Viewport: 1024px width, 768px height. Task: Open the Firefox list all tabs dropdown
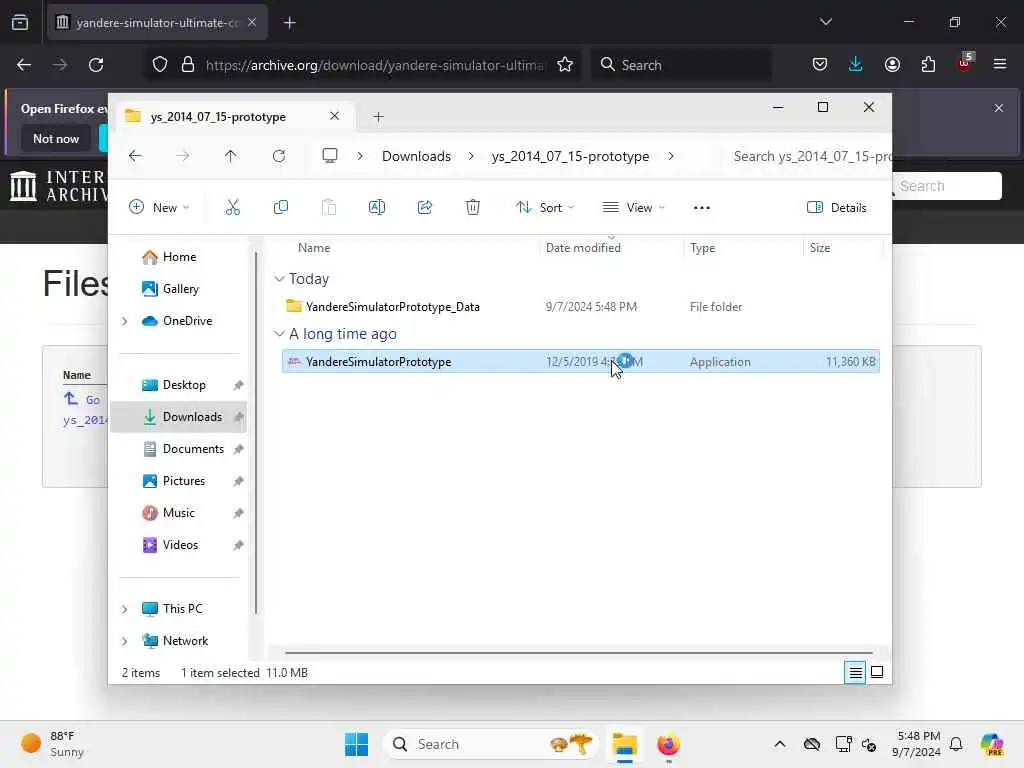tap(826, 22)
